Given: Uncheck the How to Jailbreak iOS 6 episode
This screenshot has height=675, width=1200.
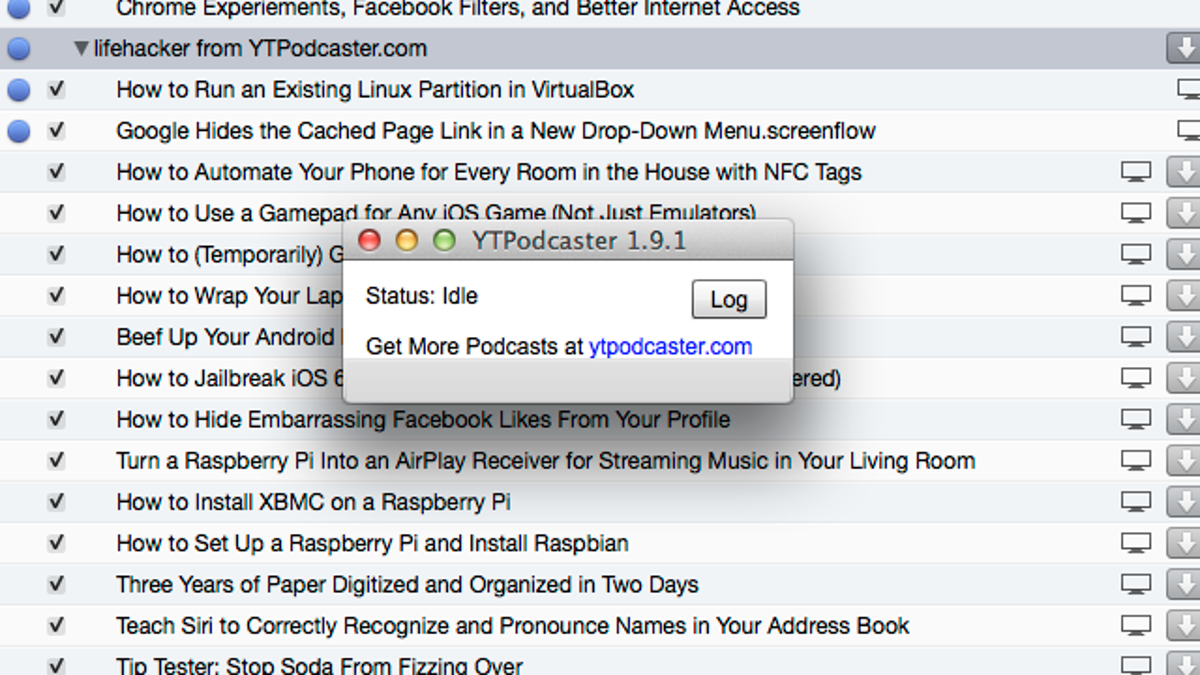Looking at the screenshot, I should 56,378.
